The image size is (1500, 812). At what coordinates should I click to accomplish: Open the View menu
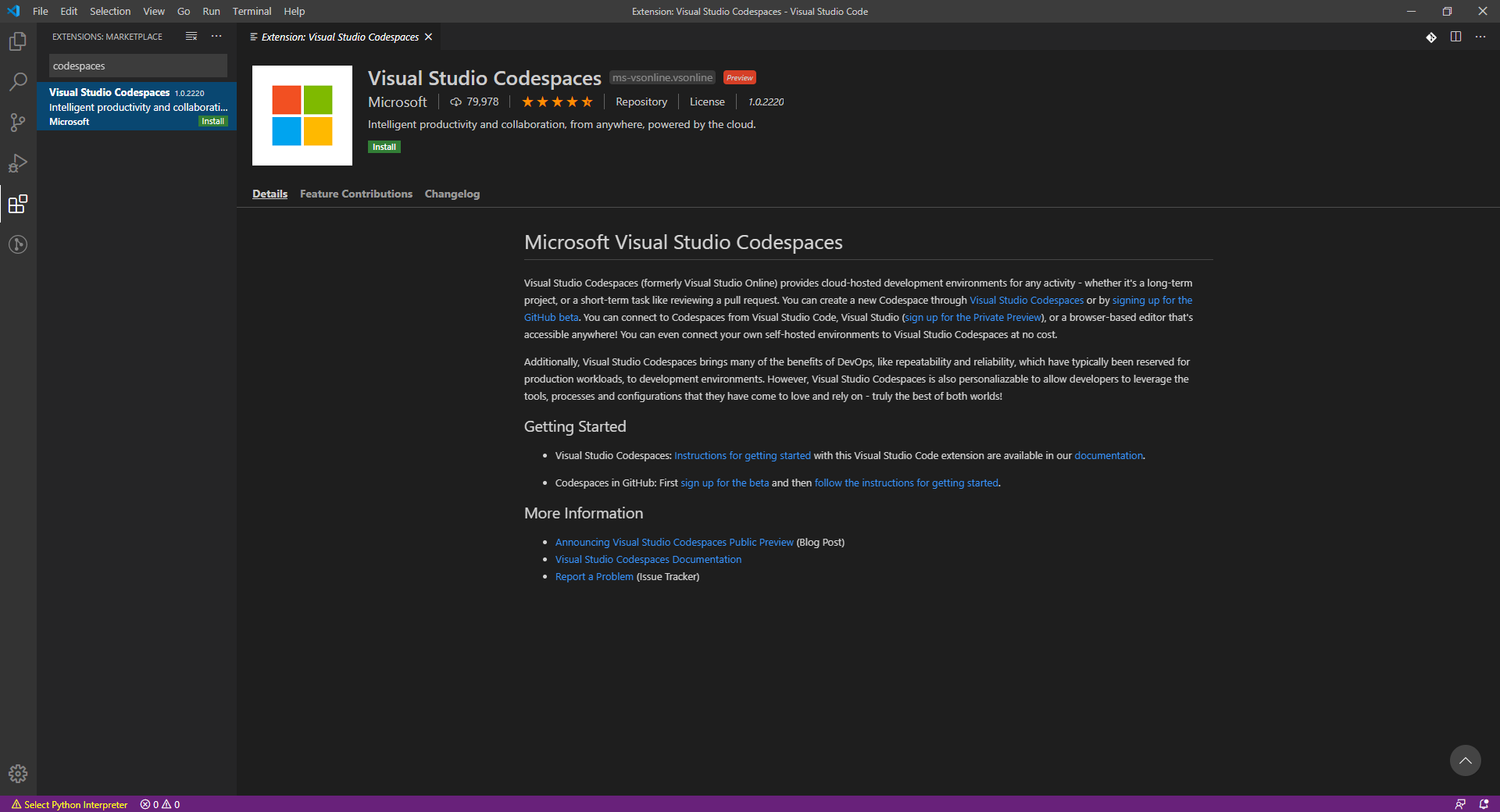click(x=154, y=11)
